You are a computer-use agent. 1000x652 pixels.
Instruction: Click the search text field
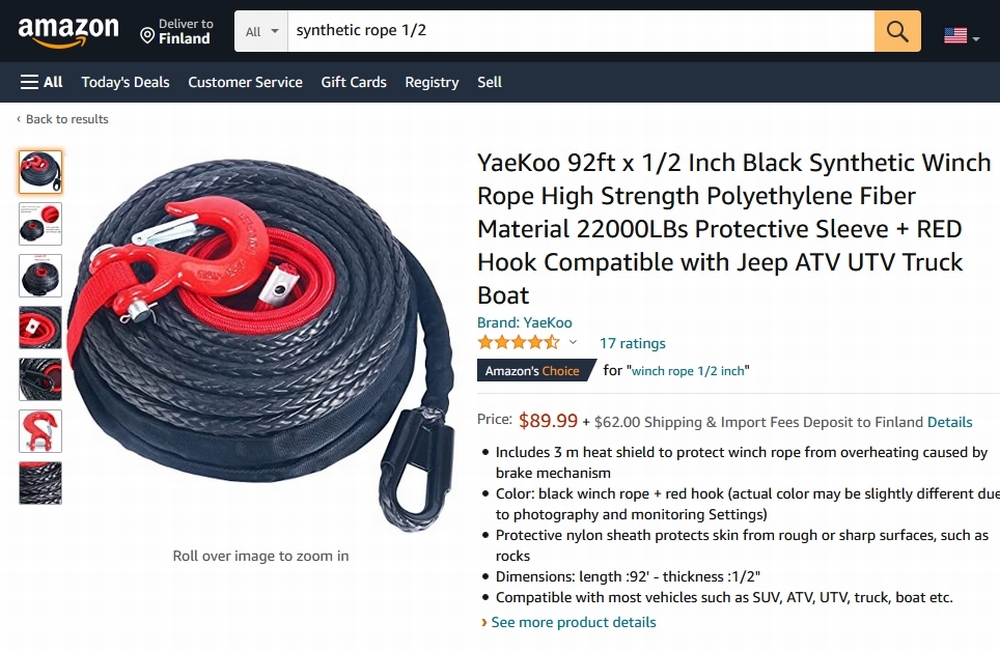[x=580, y=31]
